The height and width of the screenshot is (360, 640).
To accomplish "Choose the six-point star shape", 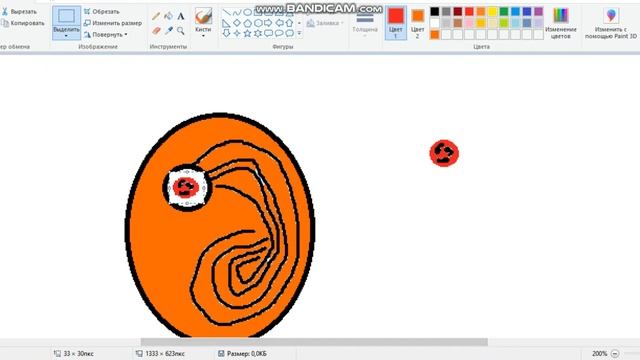I will point(258,33).
